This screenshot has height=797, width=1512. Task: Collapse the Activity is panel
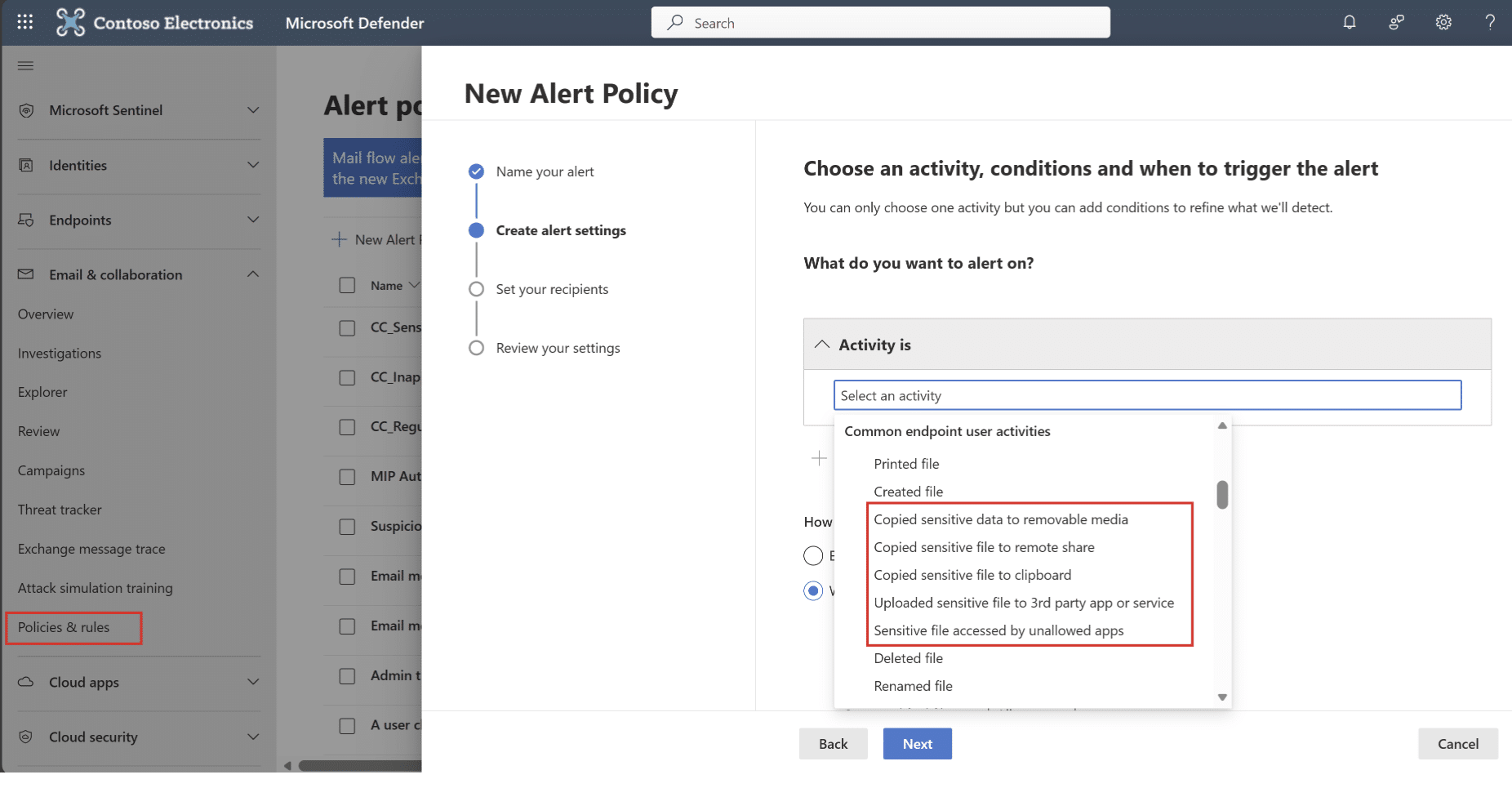822,345
